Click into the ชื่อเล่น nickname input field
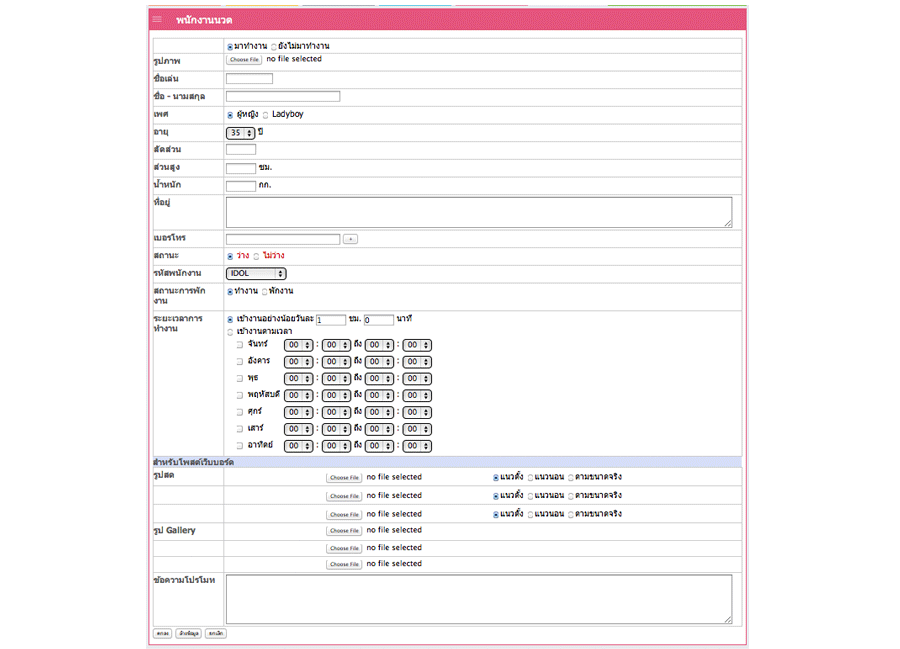The image size is (900, 649). click(x=249, y=79)
